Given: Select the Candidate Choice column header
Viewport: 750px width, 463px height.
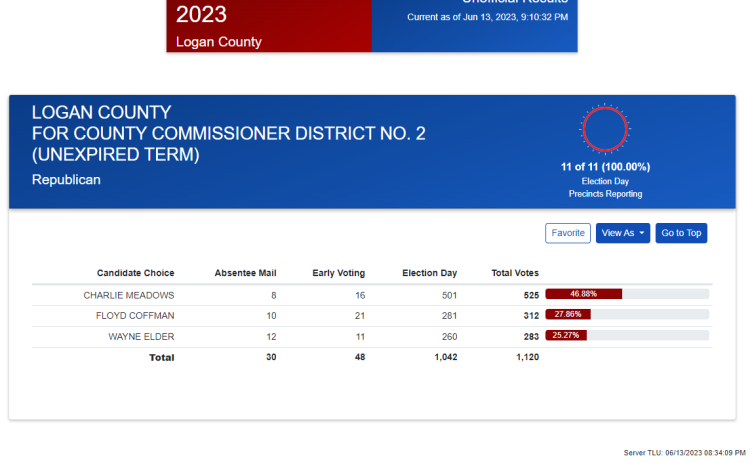Looking at the screenshot, I should point(135,273).
